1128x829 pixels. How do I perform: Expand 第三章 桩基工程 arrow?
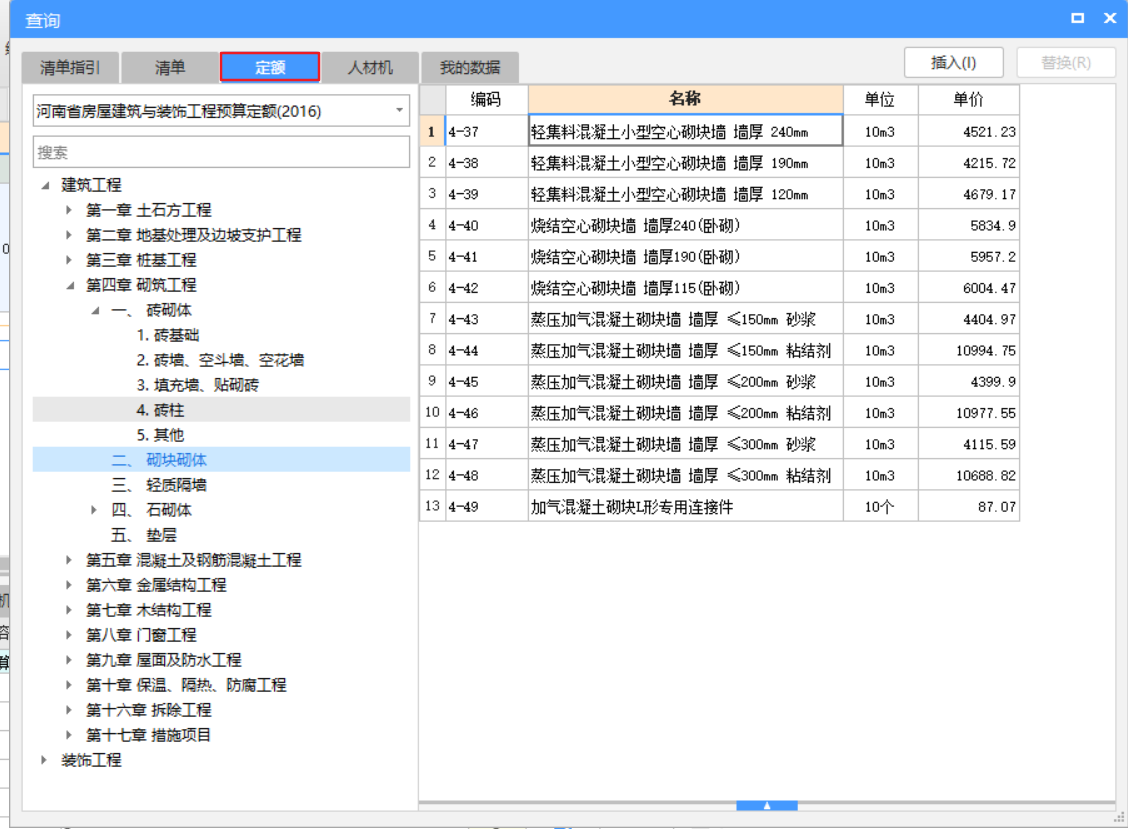click(69, 260)
